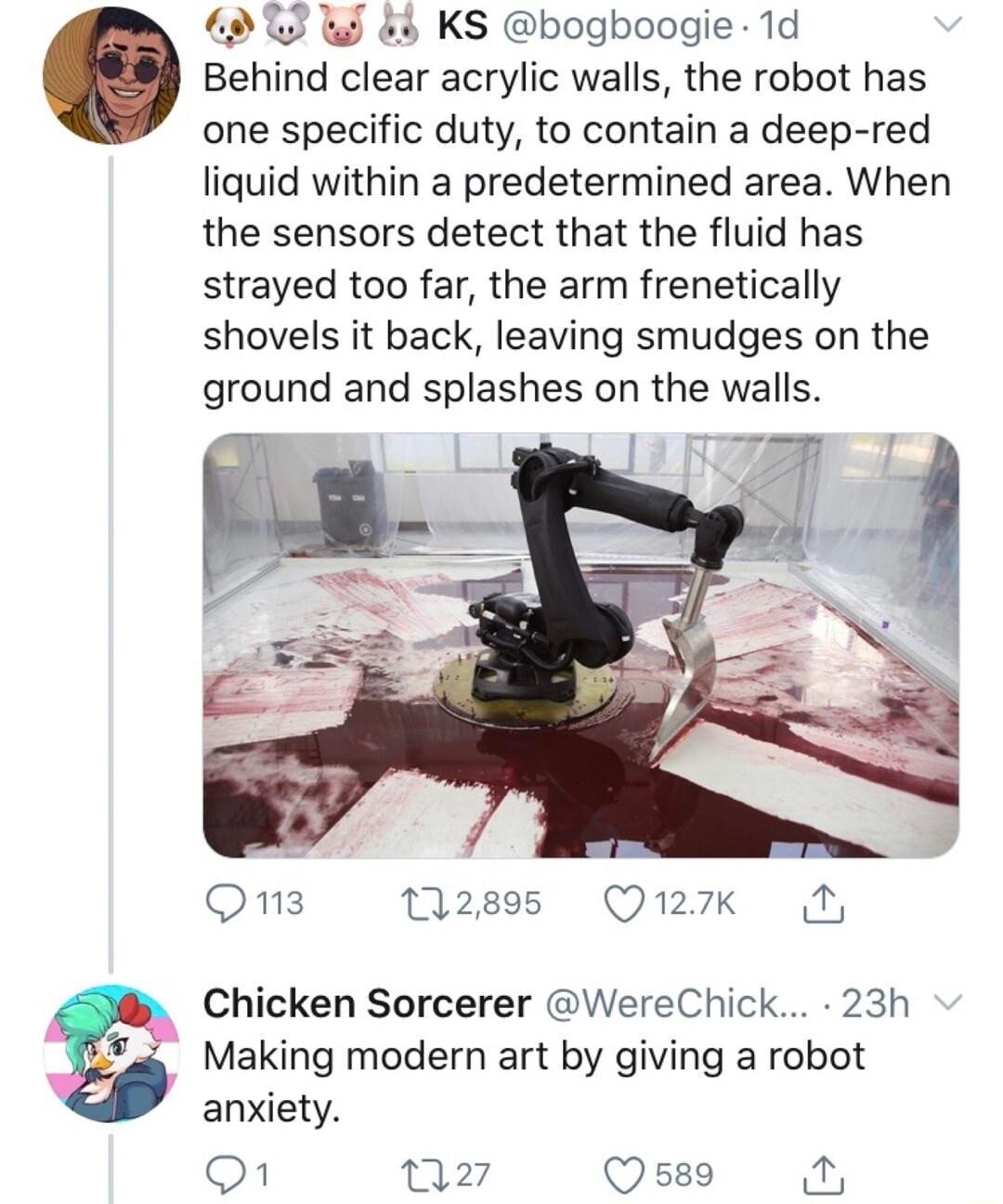Reply to KS's robot tweet

point(225,903)
